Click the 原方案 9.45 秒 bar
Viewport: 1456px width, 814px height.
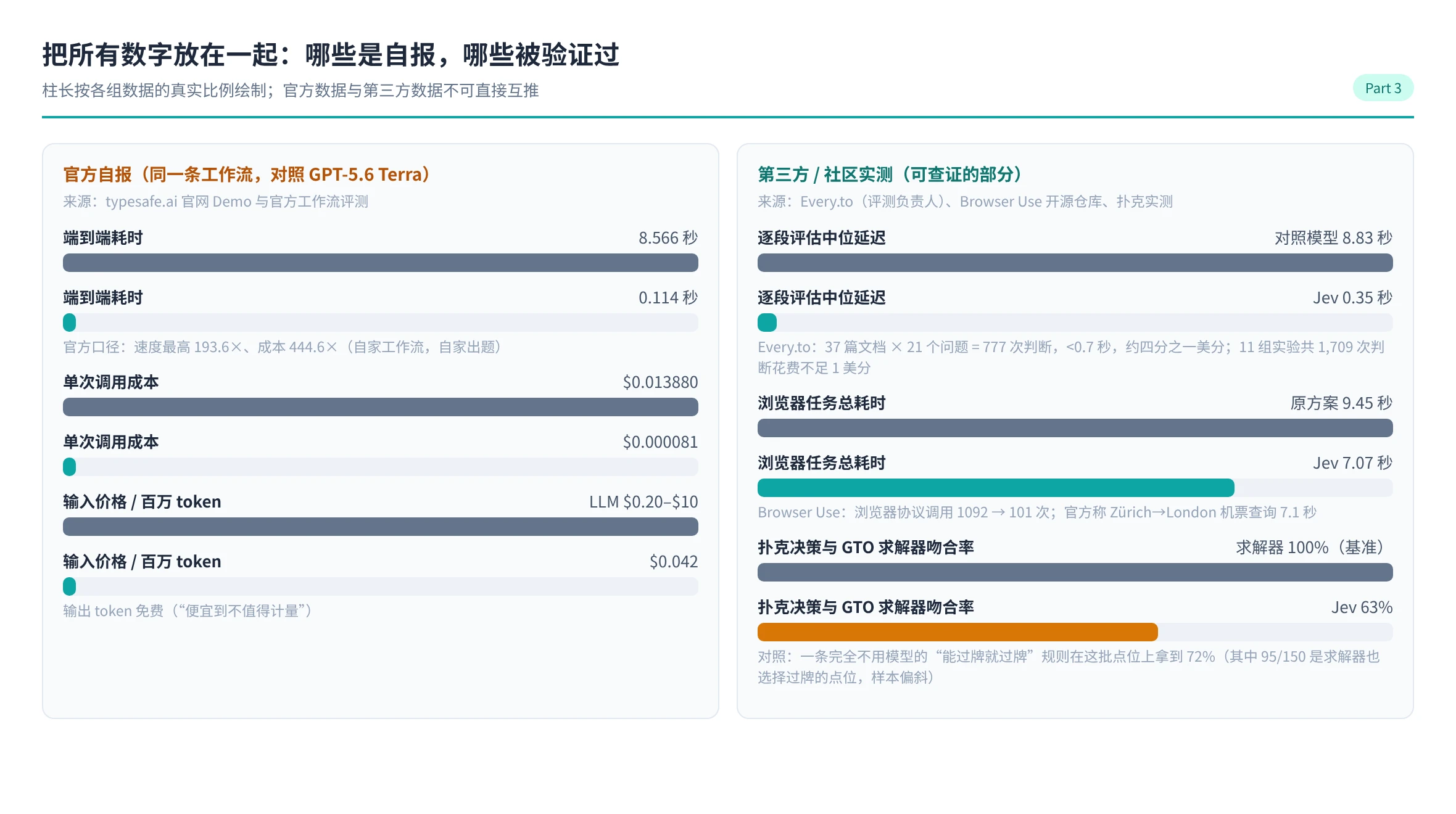tap(1075, 428)
